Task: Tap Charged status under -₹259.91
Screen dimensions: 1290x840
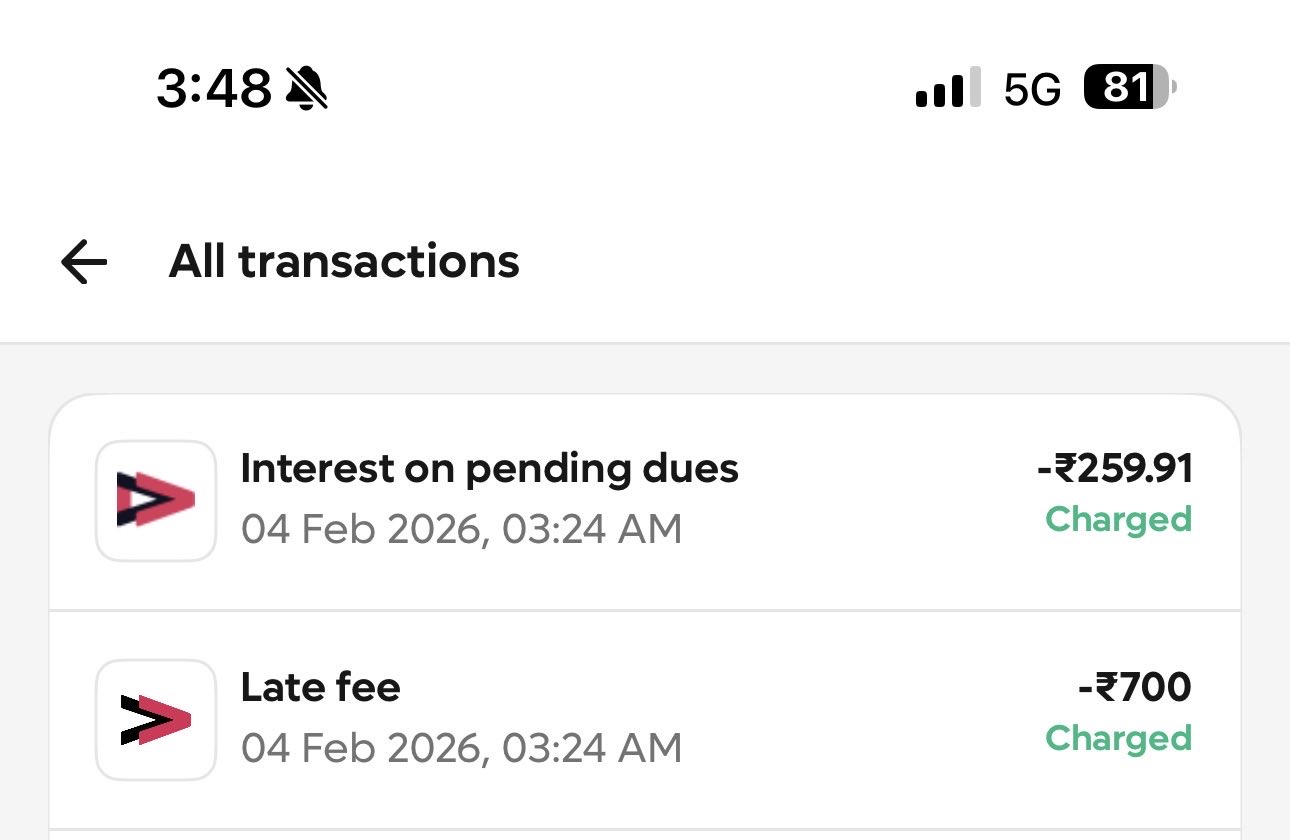Action: point(1118,519)
